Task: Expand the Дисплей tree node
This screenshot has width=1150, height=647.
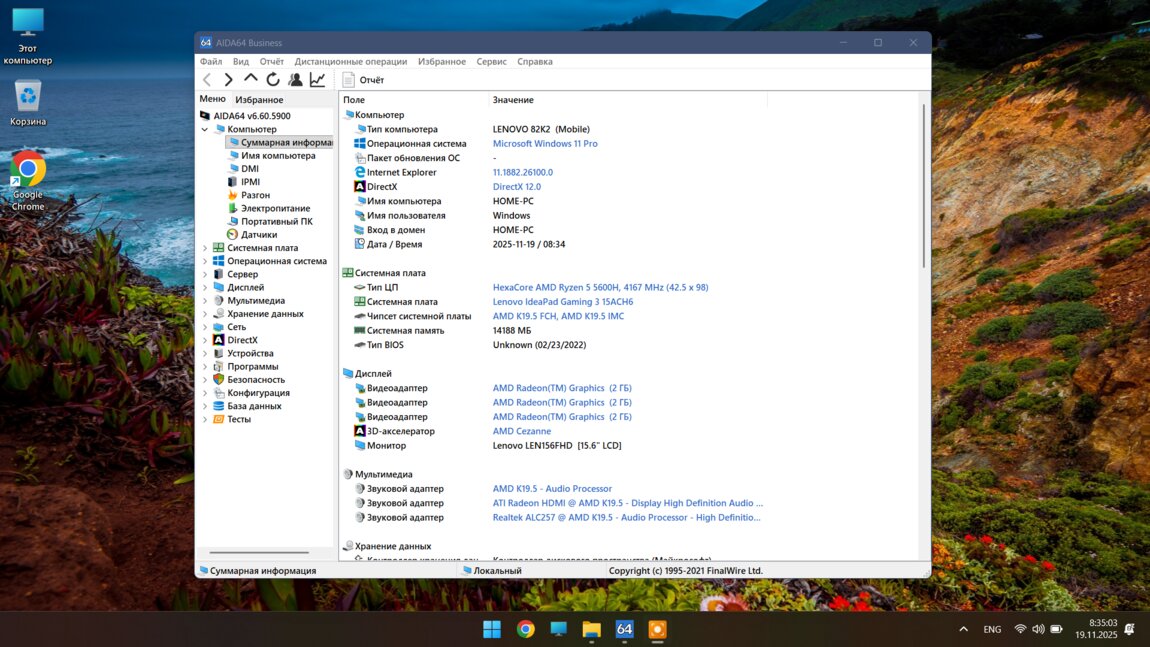Action: pos(205,287)
